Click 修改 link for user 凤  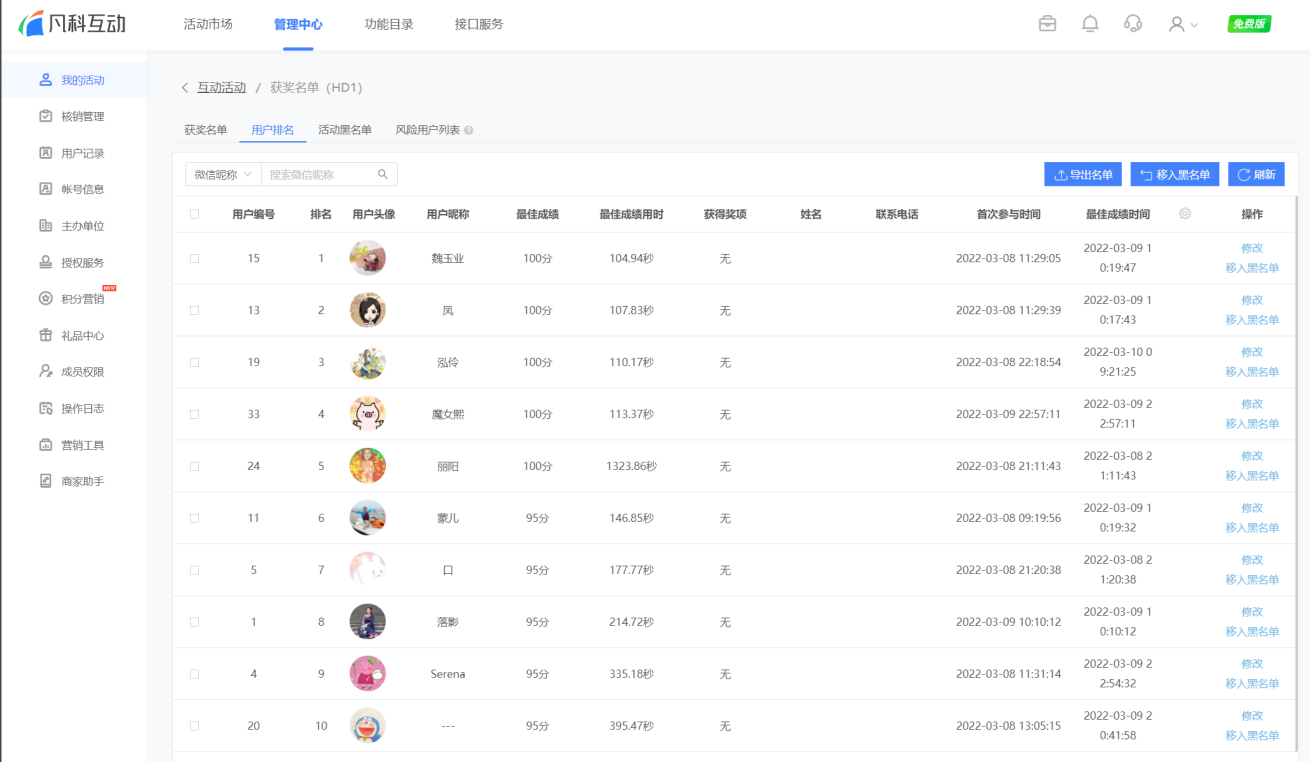(1252, 300)
